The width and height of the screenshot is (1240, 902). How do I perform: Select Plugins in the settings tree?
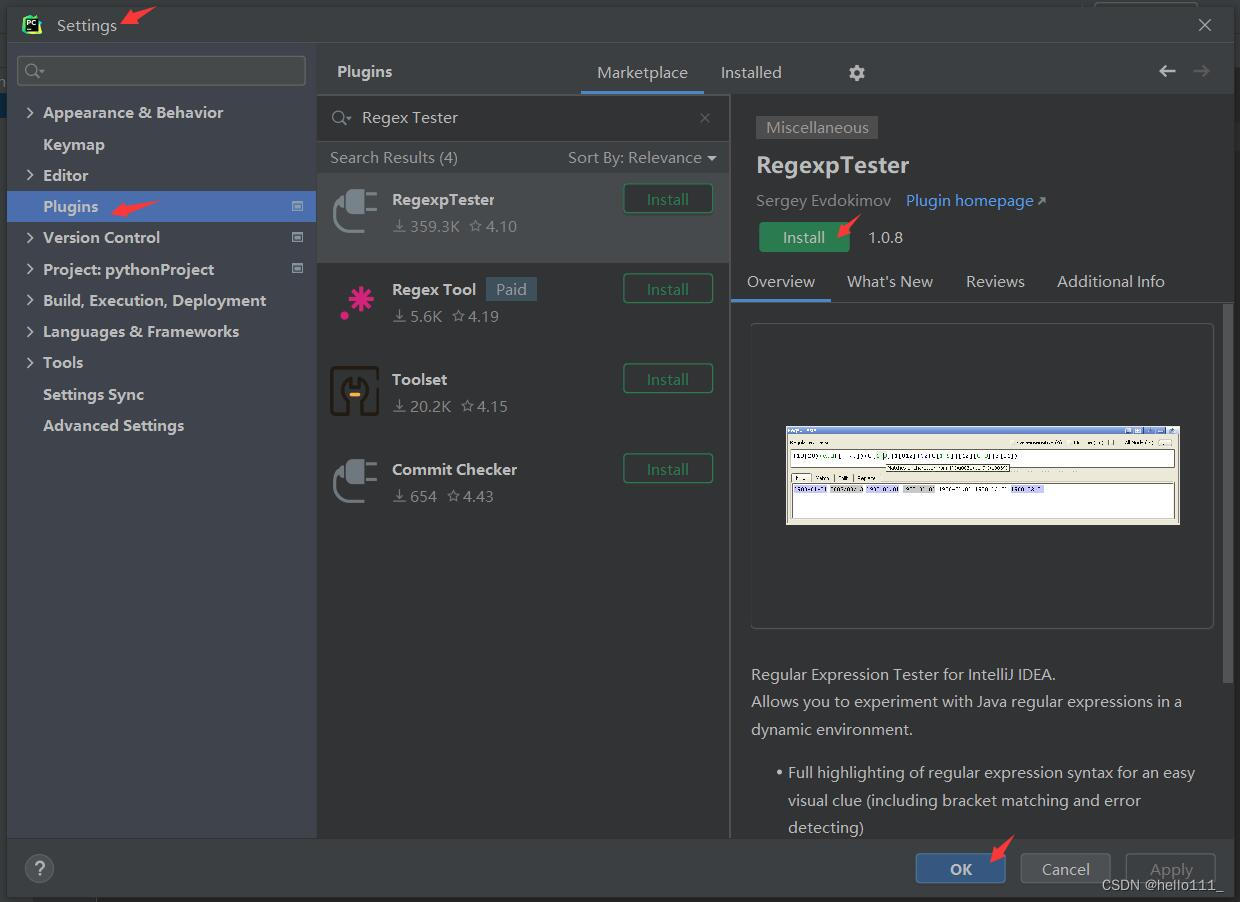pos(161,206)
